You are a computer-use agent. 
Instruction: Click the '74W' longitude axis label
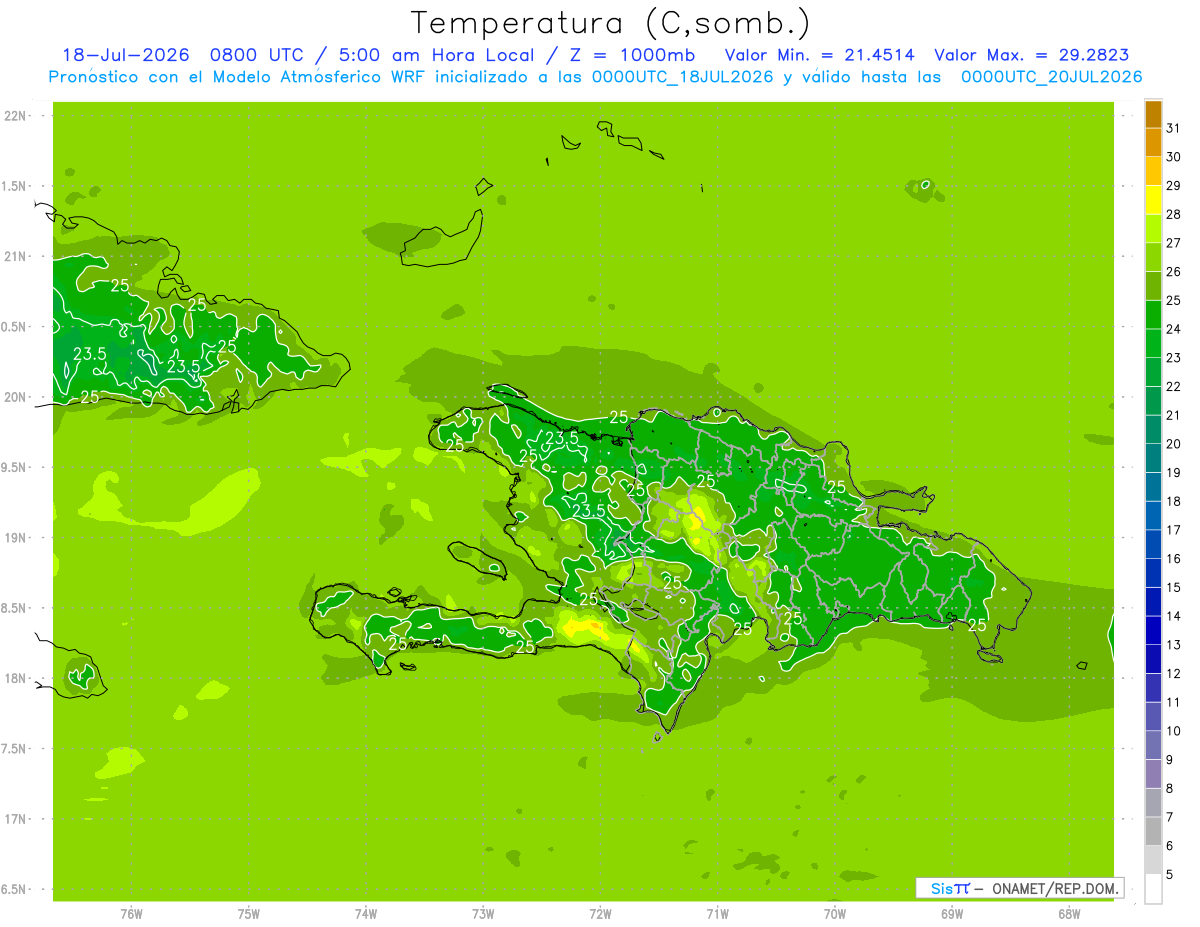366,914
